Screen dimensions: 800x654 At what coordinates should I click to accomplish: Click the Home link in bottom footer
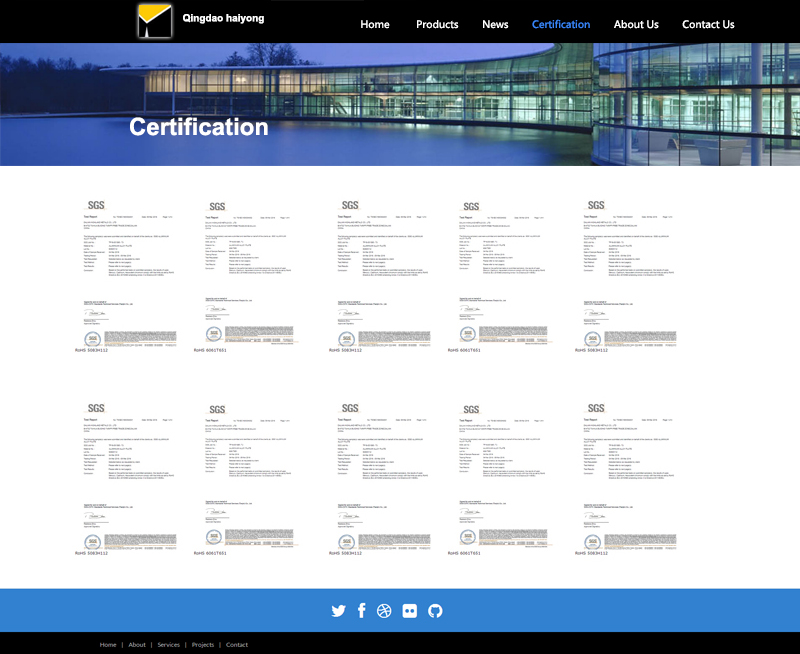pyautogui.click(x=108, y=645)
